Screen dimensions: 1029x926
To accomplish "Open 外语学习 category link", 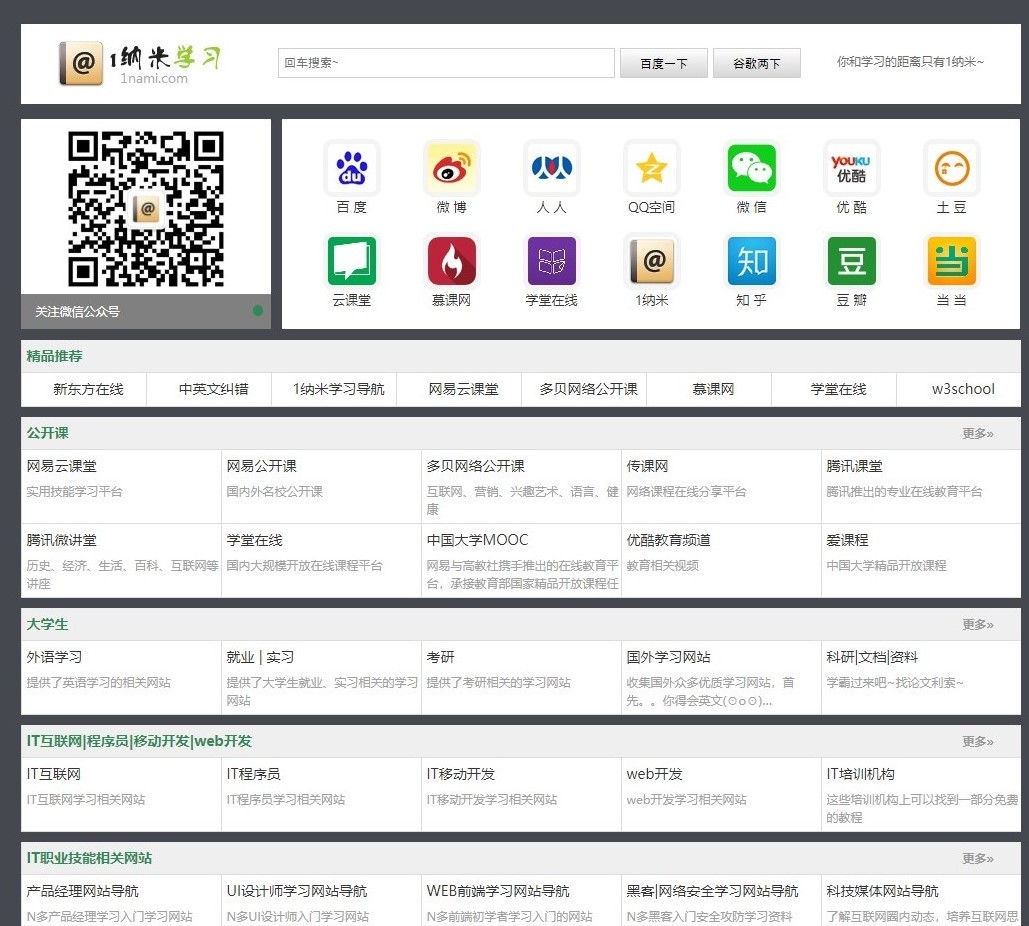I will (54, 657).
